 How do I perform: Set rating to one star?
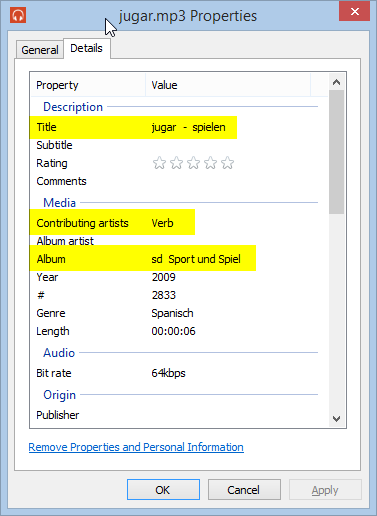coord(159,163)
